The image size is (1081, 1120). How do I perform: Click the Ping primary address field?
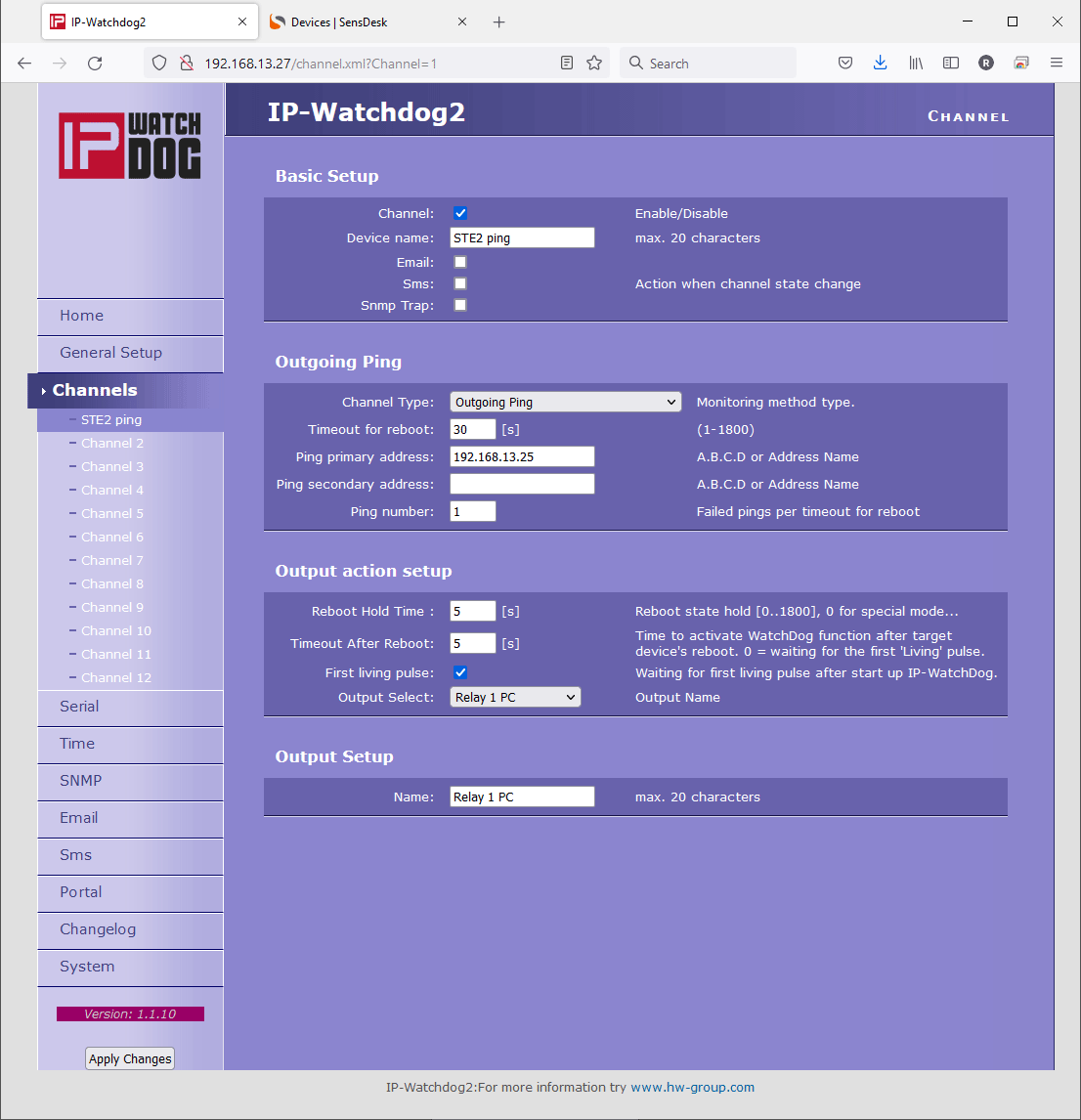tap(522, 456)
